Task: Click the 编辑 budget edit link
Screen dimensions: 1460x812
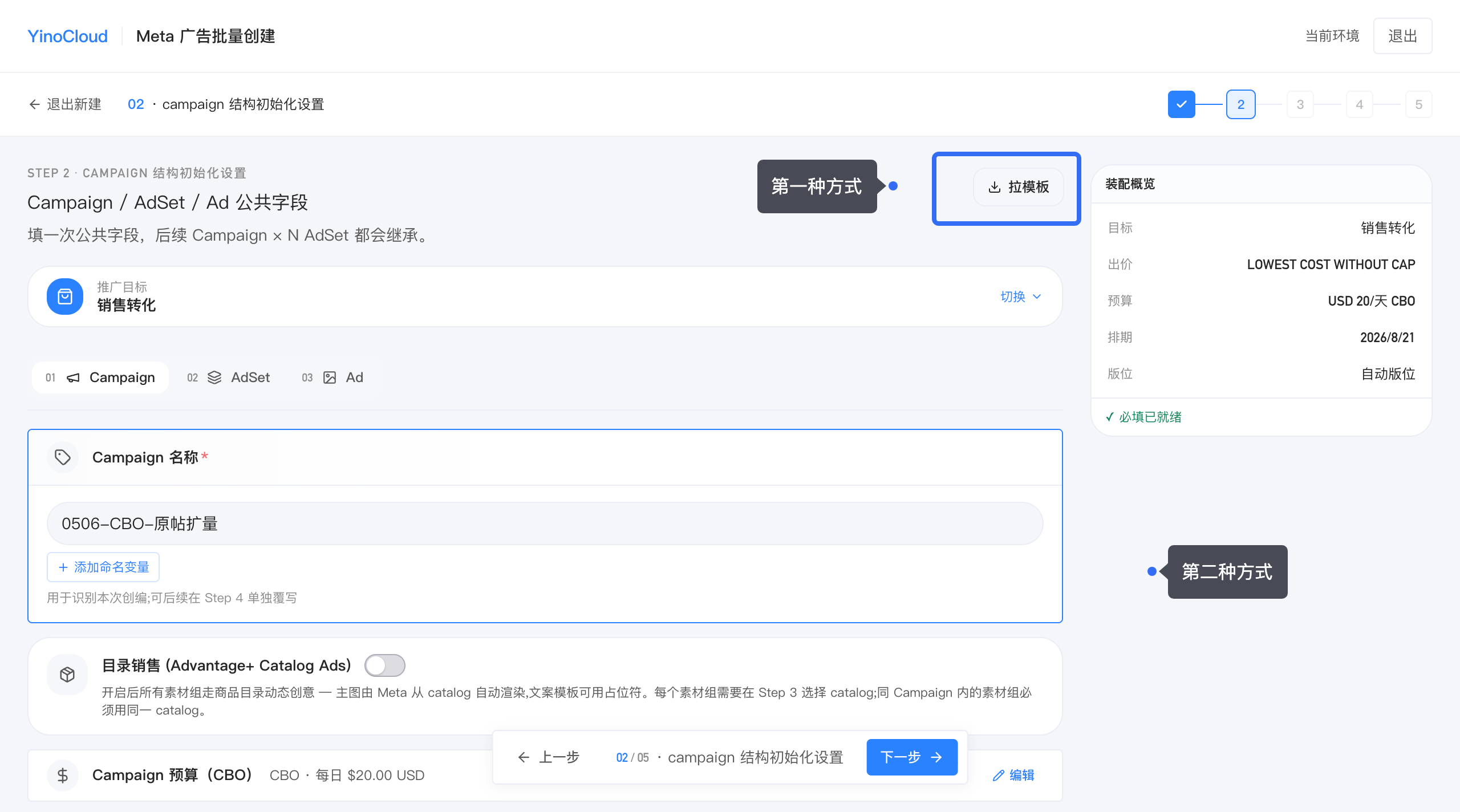Action: click(1013, 776)
